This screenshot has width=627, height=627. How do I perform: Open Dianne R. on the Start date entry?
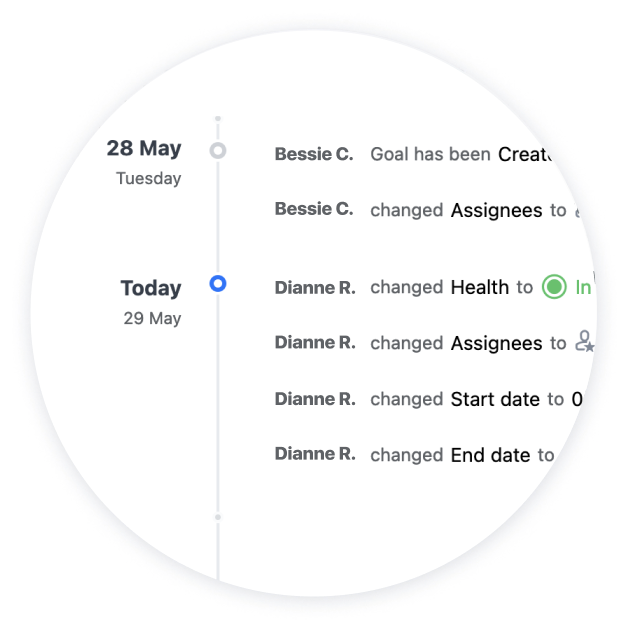point(315,399)
